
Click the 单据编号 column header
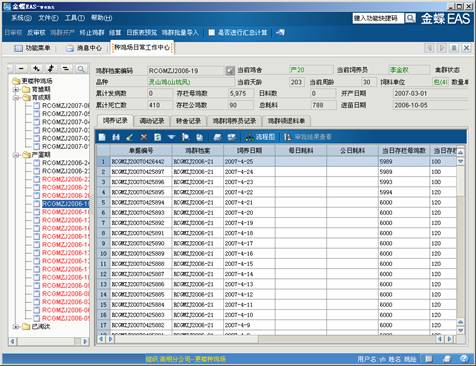click(x=141, y=151)
